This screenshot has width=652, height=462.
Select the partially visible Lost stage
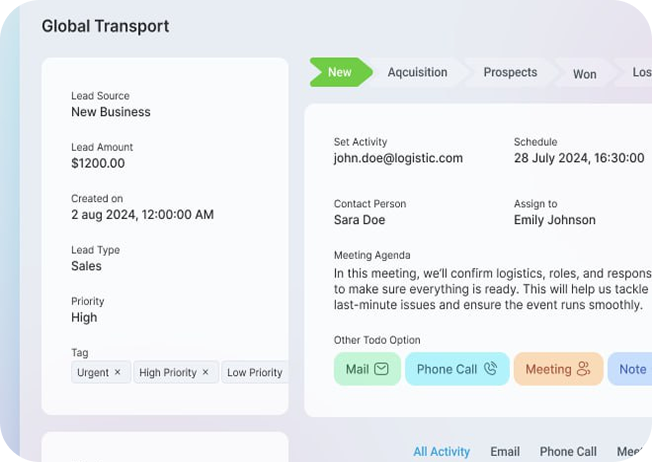(x=641, y=72)
